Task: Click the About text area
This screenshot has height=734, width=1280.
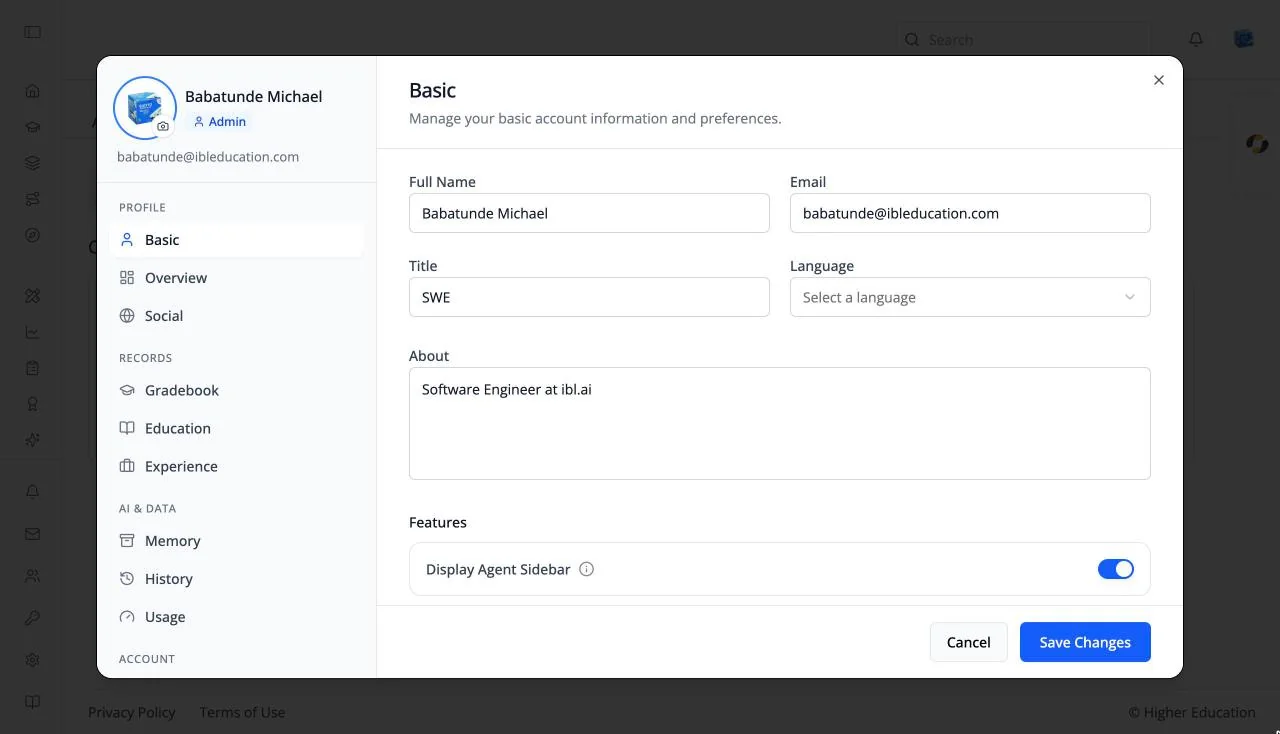Action: point(780,423)
